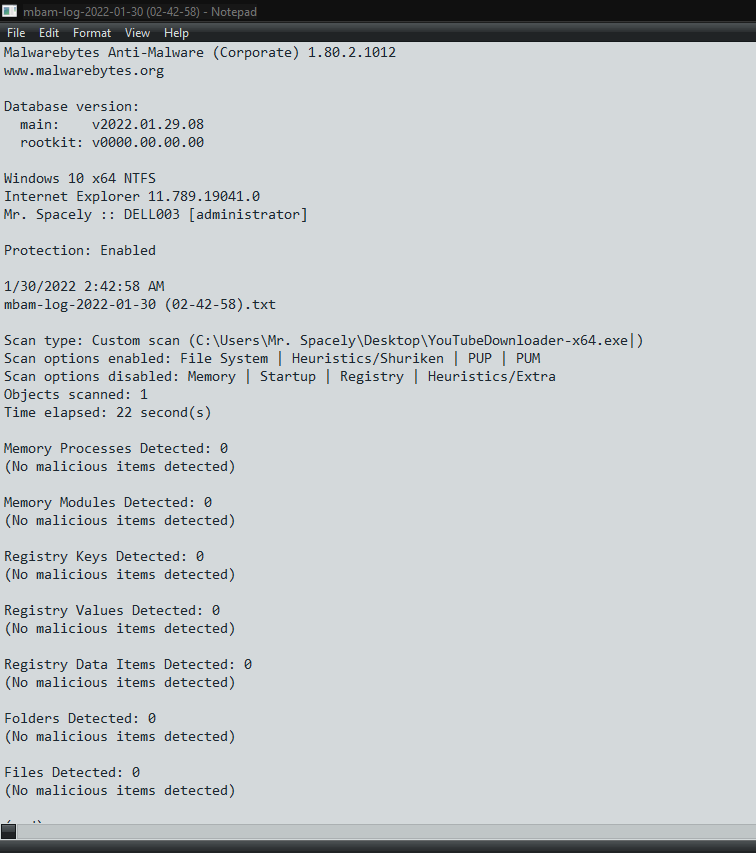Click the empty horizontal scrollbar track
This screenshot has height=853, width=756.
[x=386, y=831]
